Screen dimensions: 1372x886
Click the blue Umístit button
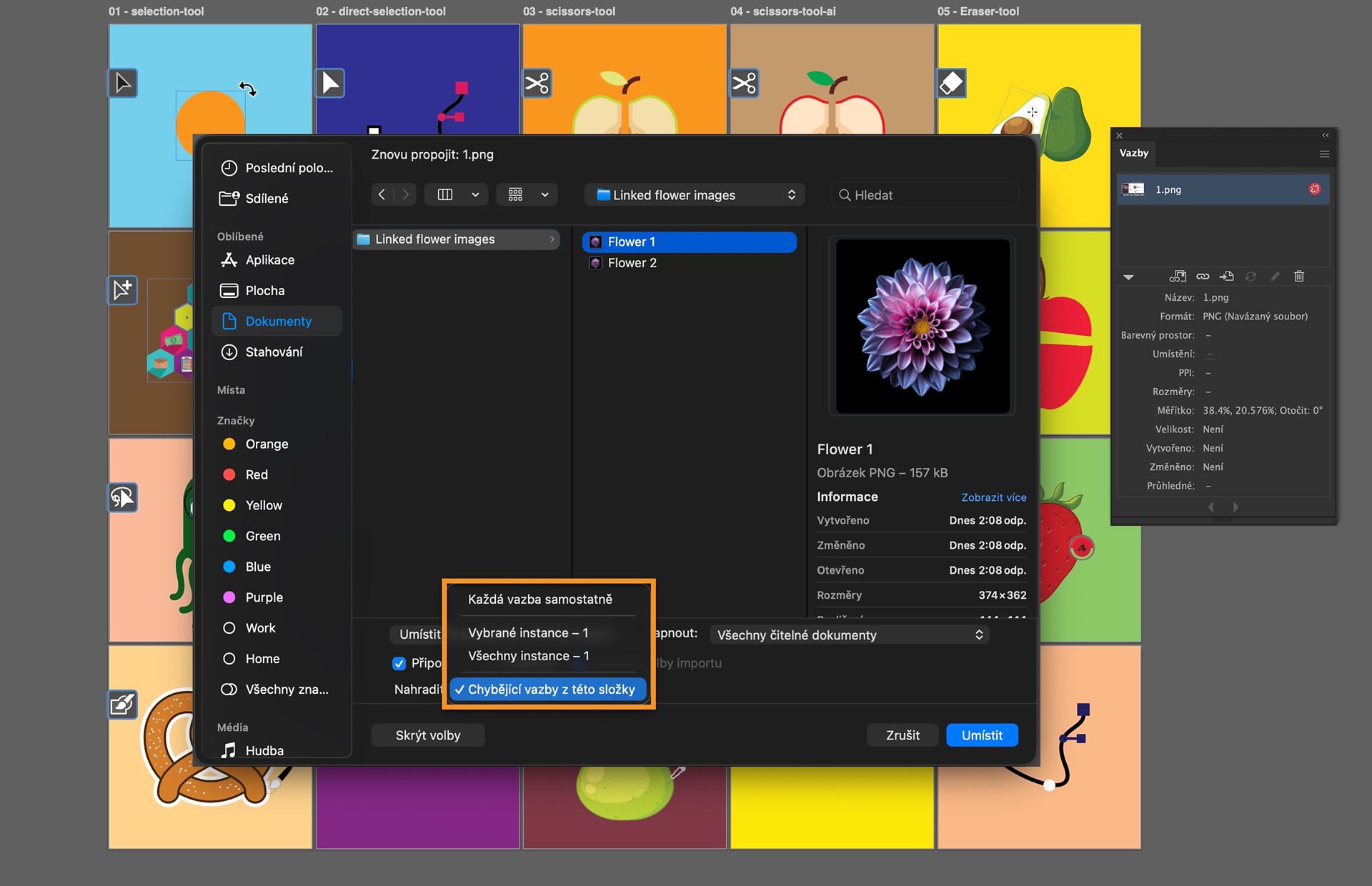tap(982, 735)
